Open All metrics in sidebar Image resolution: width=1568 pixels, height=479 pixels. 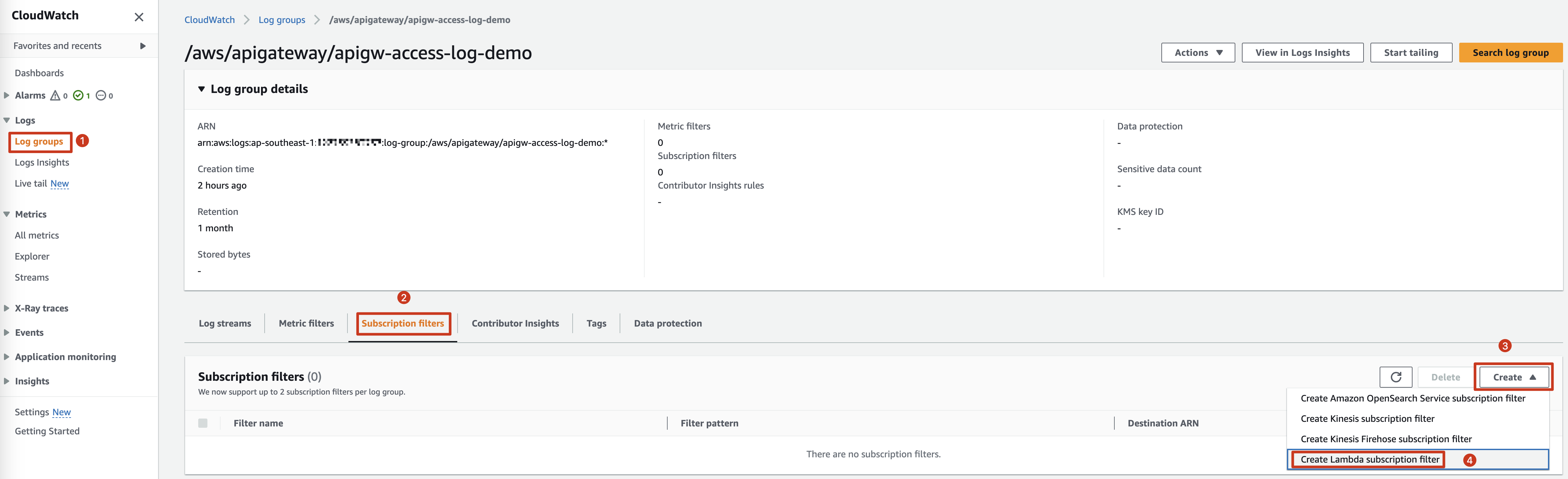tap(36, 236)
